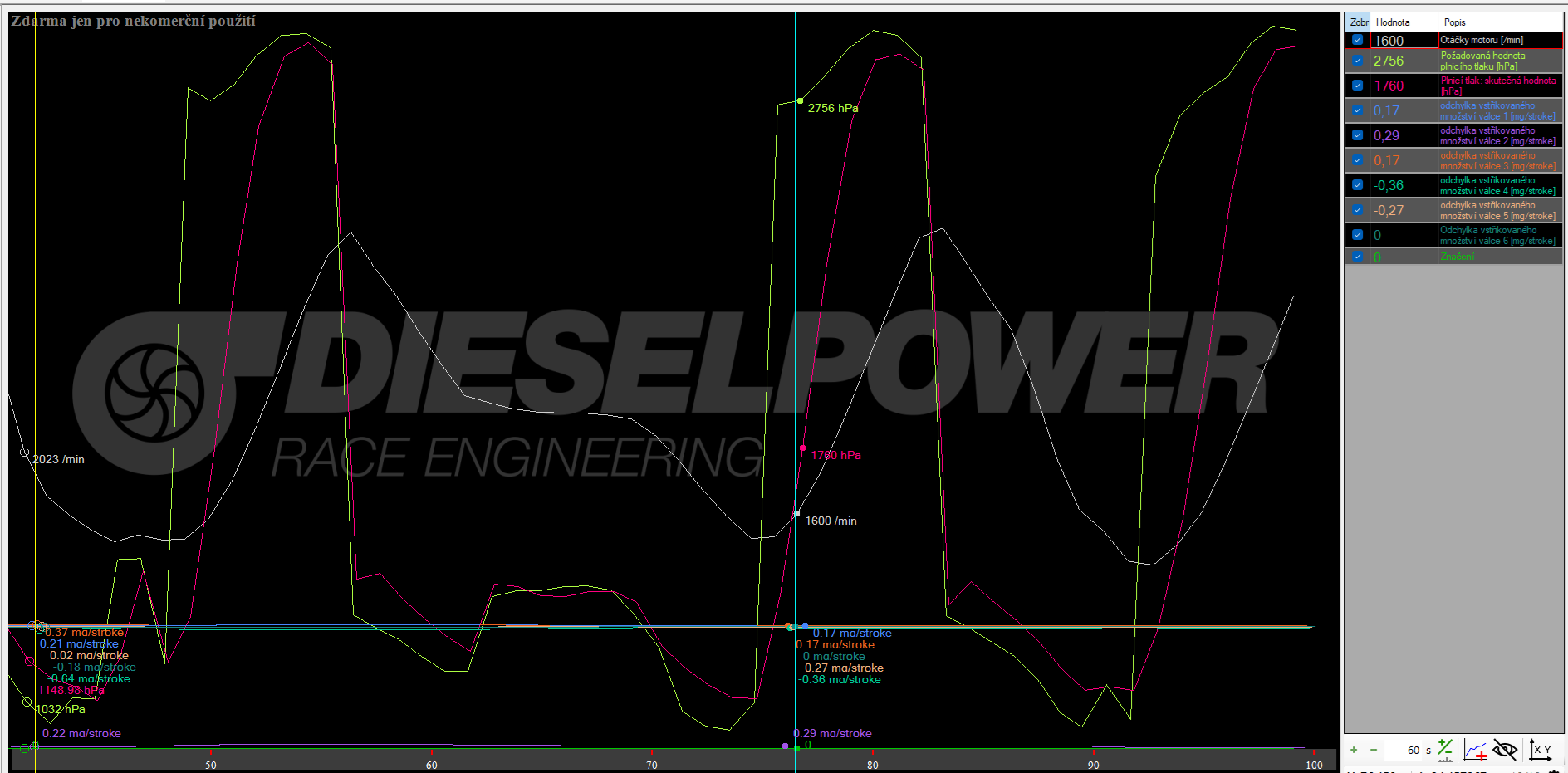Click Odchylka vstřikovaného množství válce 6 description
The width and height of the screenshot is (1568, 773).
click(x=1500, y=235)
